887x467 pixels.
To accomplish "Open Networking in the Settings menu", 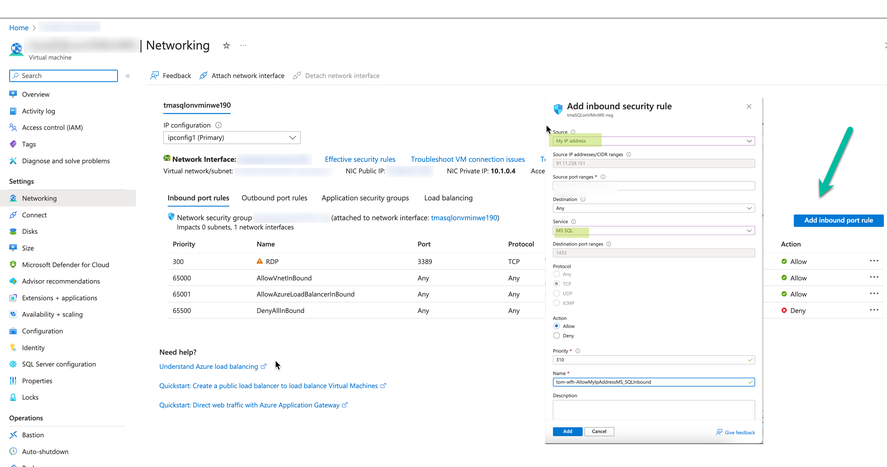I will [68, 198].
